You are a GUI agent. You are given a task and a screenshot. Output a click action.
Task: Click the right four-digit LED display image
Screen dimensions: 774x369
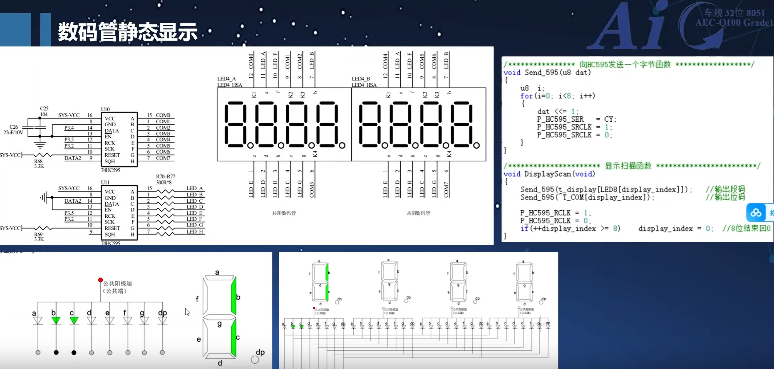419,124
